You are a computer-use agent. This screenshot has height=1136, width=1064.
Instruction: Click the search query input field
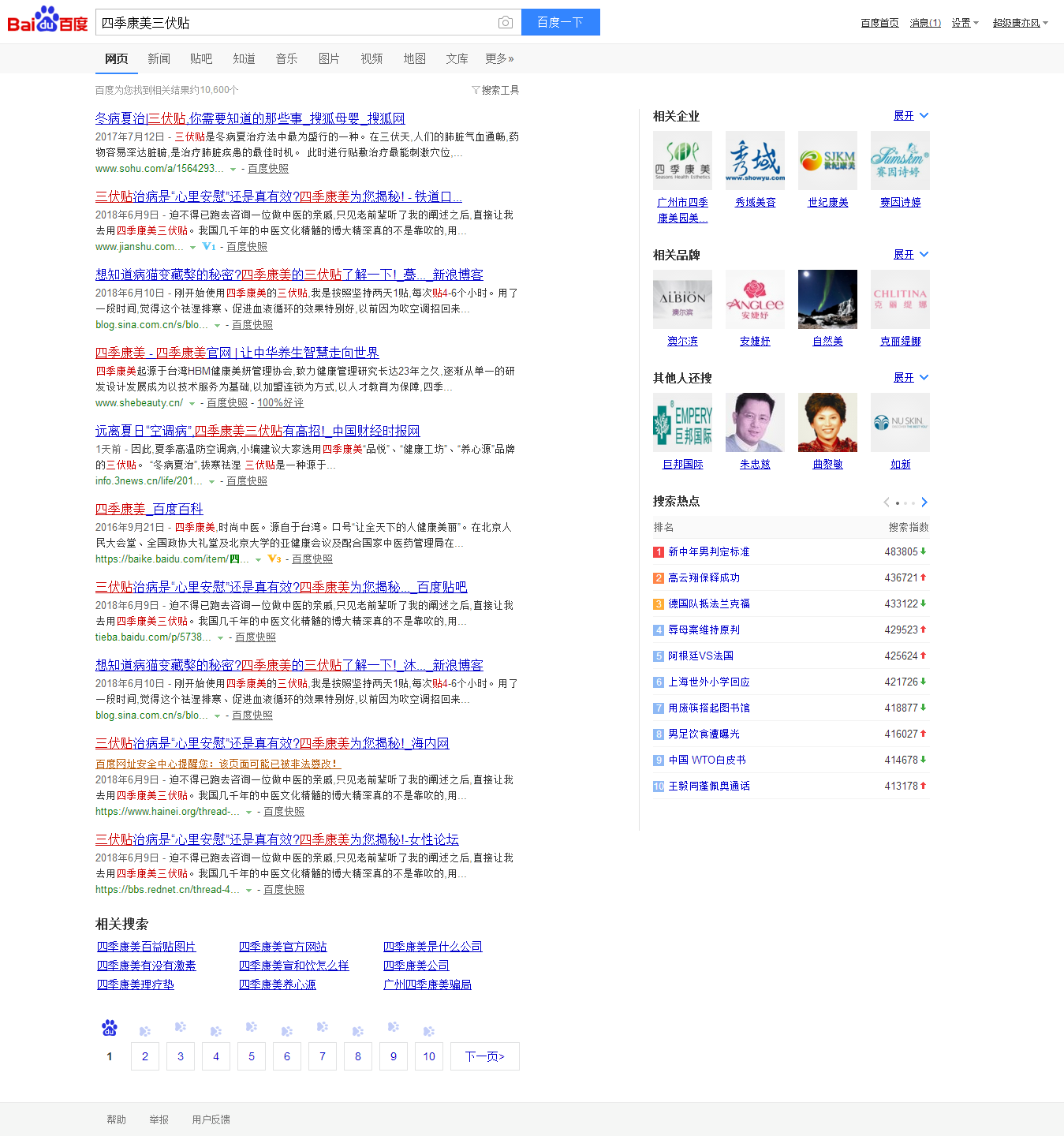pos(296,23)
